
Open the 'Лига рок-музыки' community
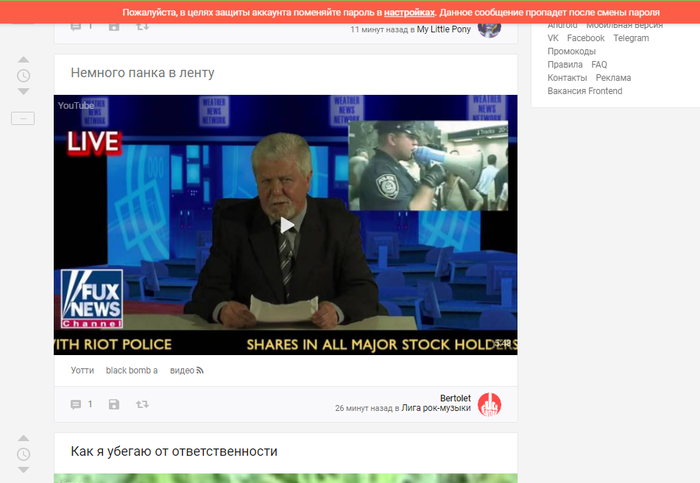(x=437, y=409)
